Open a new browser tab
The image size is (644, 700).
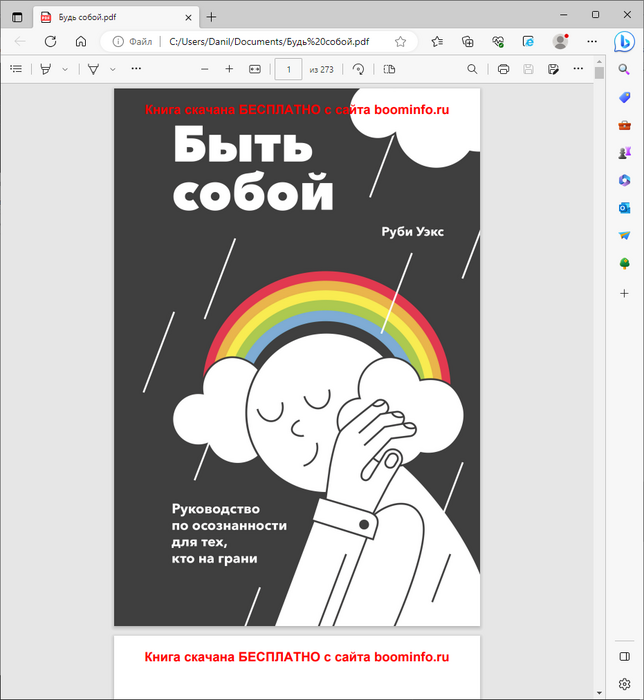(x=211, y=17)
